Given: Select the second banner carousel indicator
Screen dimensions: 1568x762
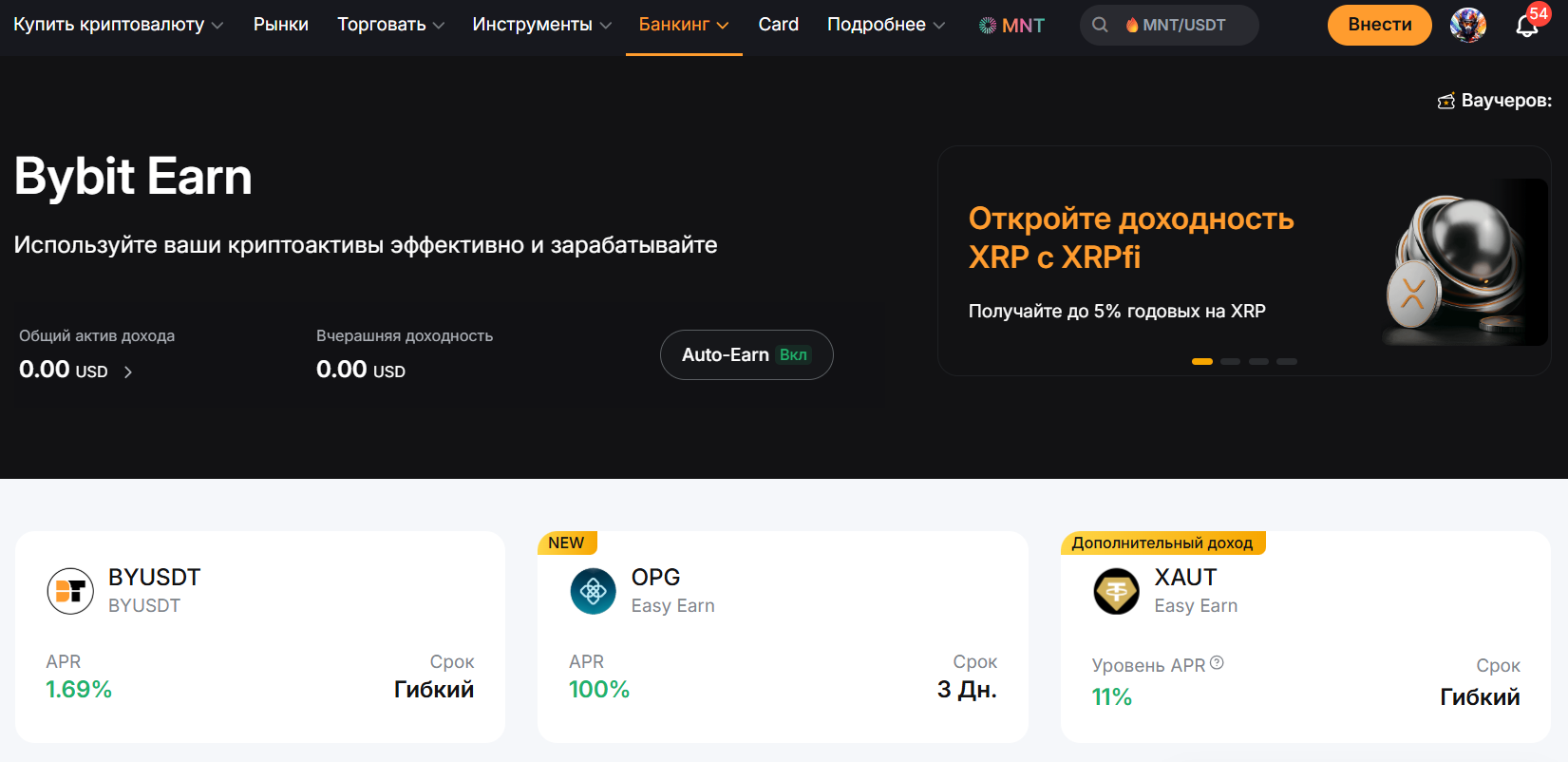Looking at the screenshot, I should coord(1231,361).
